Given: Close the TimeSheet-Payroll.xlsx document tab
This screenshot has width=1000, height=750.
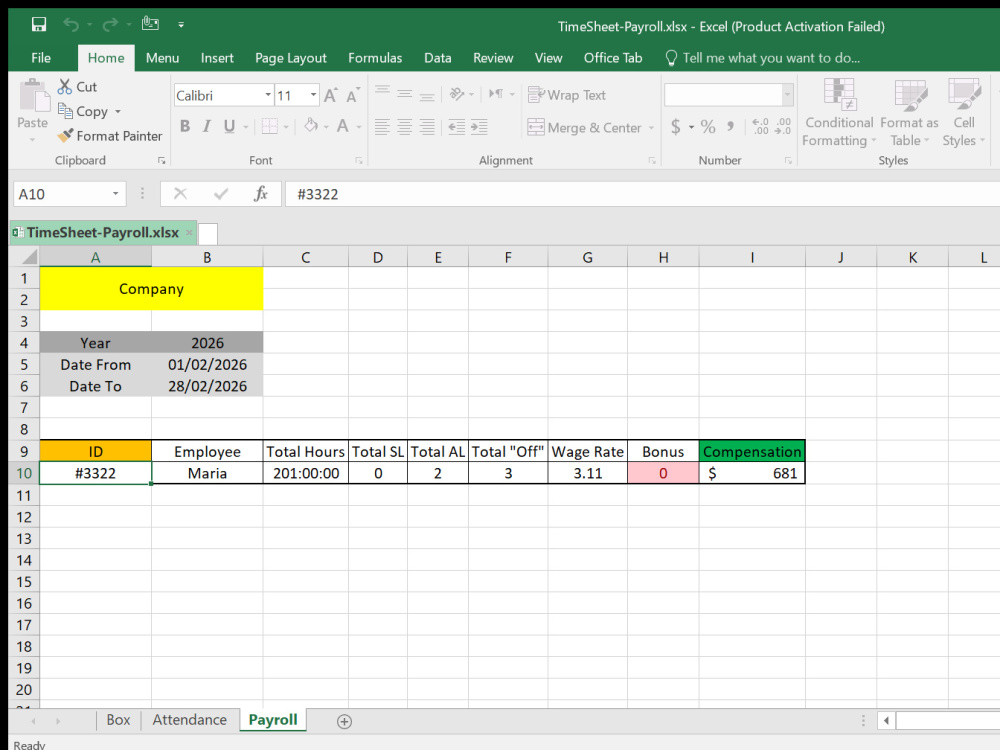Looking at the screenshot, I should pos(189,233).
